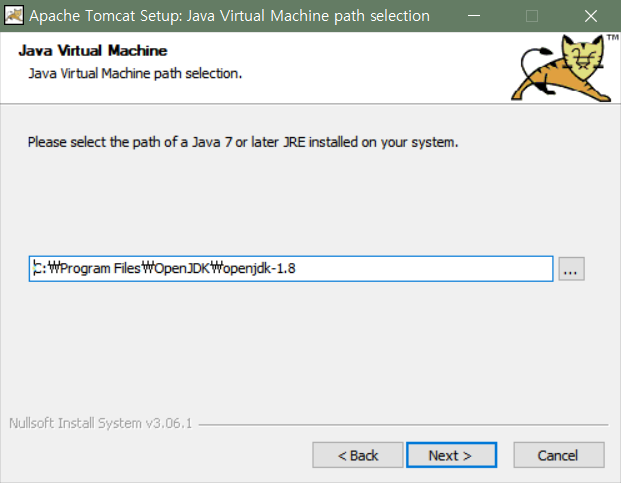Click the window title text
Image resolution: width=621 pixels, height=483 pixels.
click(229, 16)
